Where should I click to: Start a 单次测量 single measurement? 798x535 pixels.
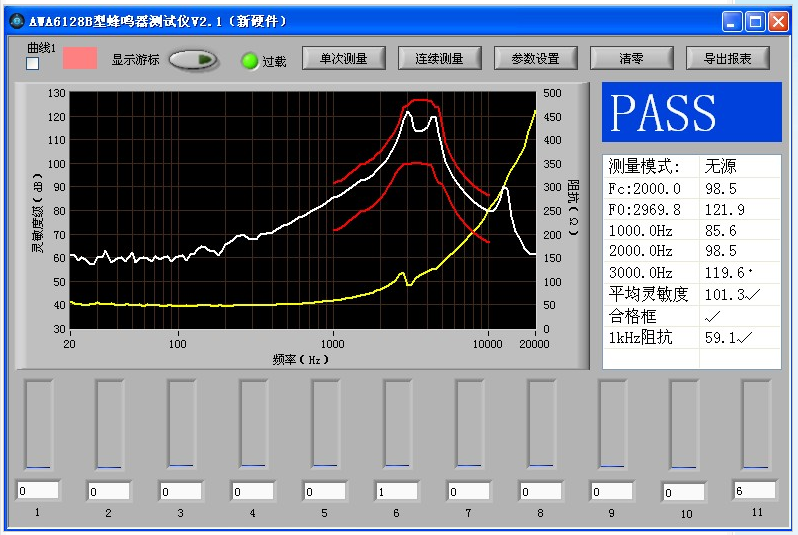(x=343, y=59)
